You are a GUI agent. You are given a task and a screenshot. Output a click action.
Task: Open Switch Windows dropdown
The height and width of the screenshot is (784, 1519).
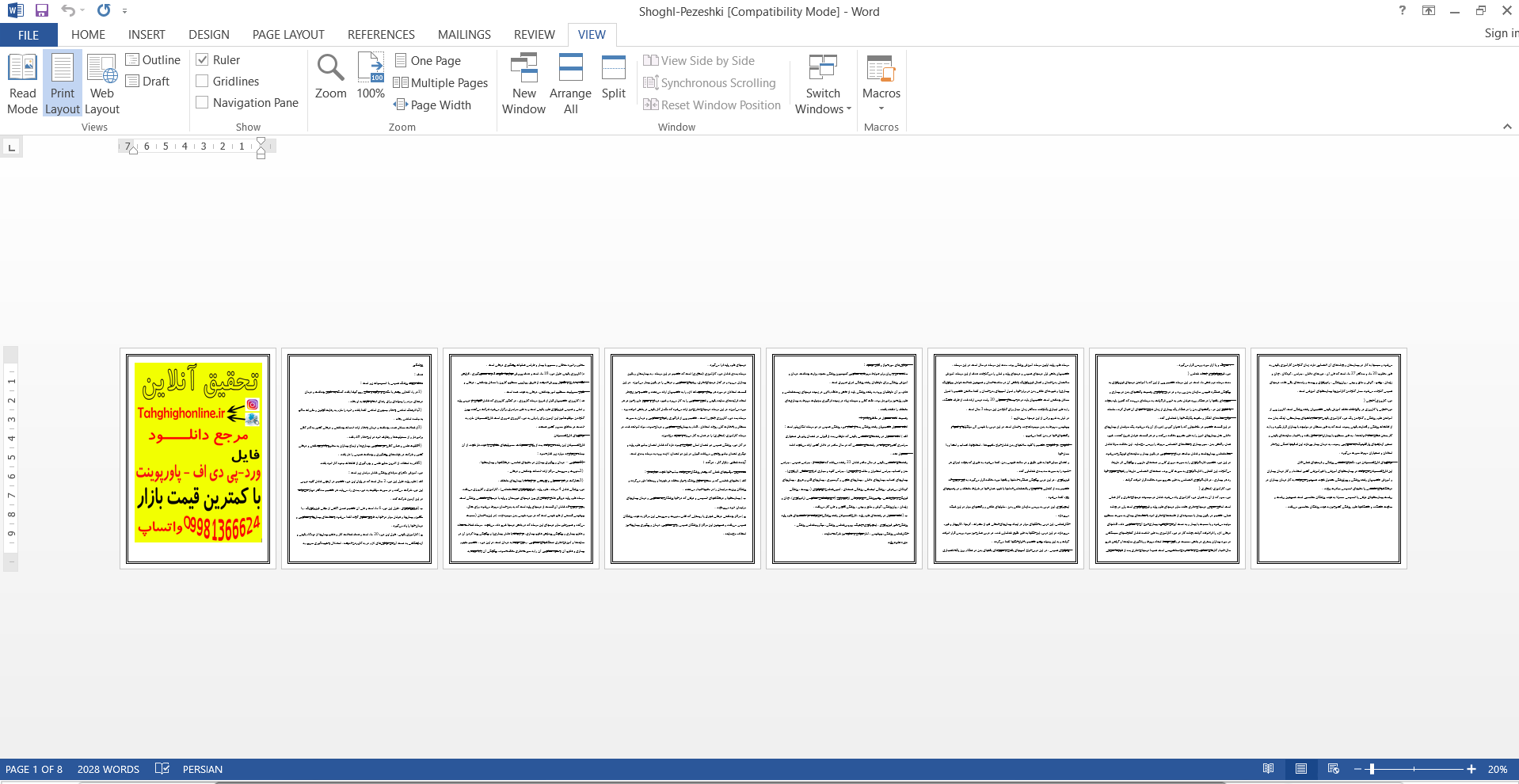pyautogui.click(x=823, y=84)
